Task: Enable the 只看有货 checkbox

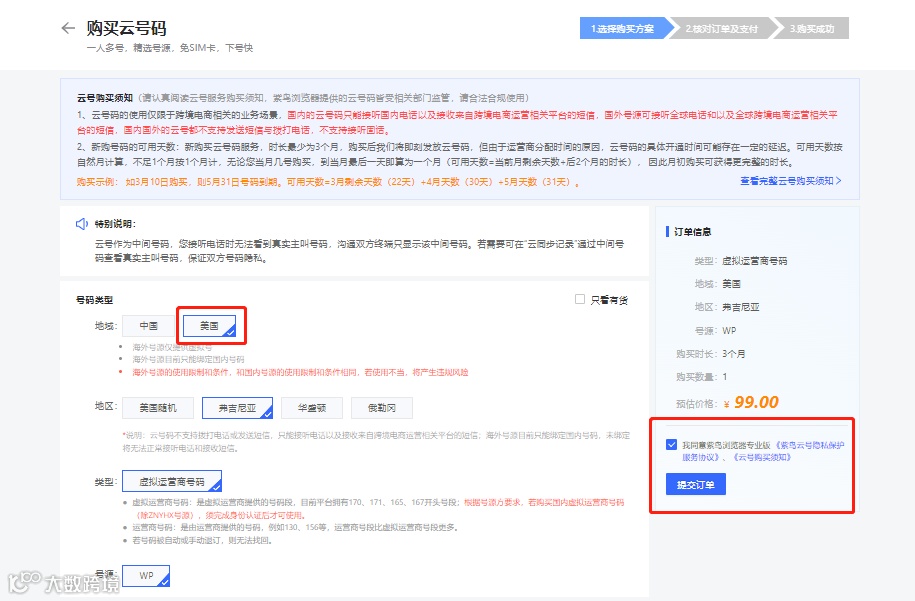Action: point(578,300)
